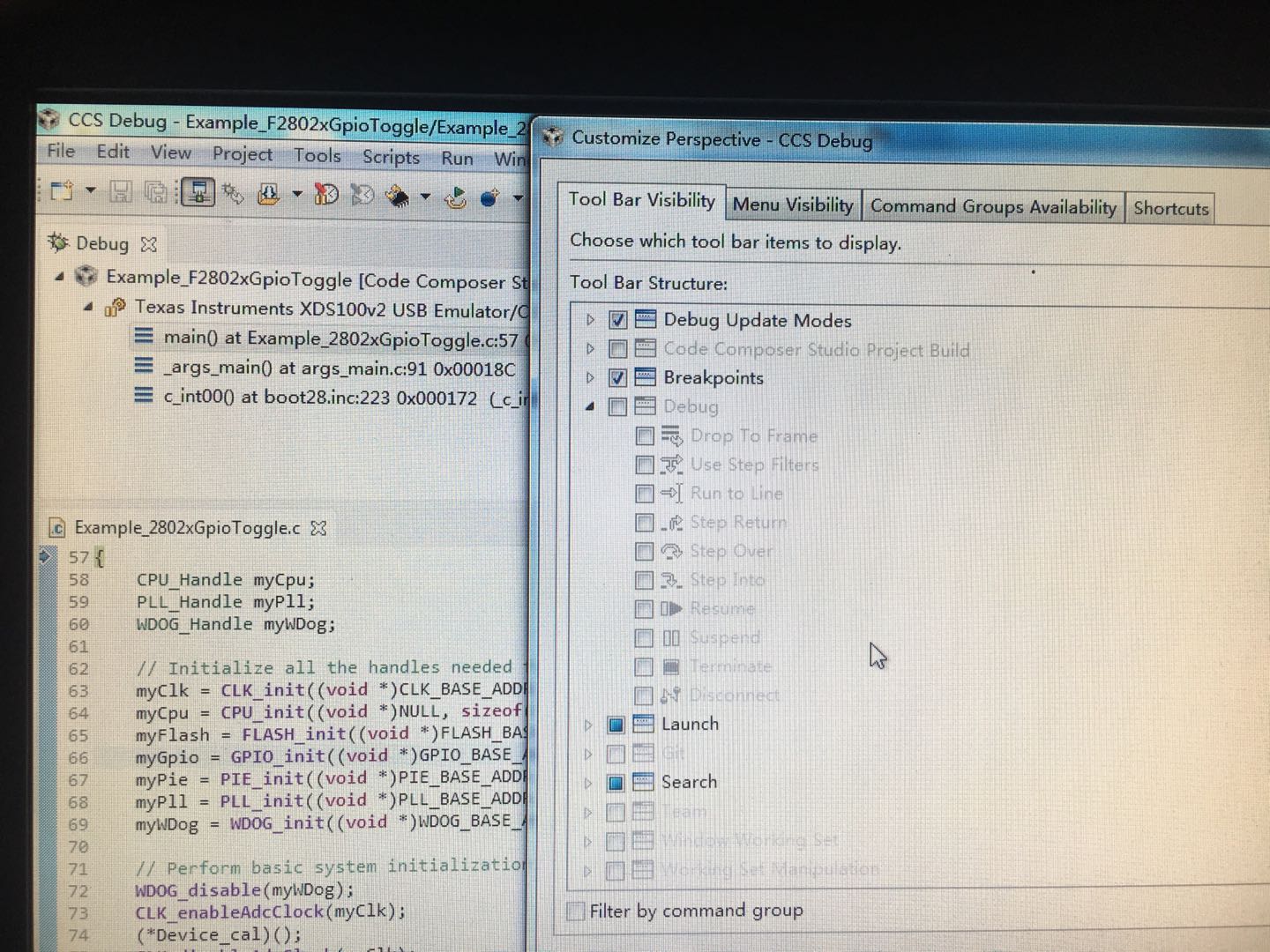Open the File menu
Viewport: 1270px width, 952px height.
61,151
